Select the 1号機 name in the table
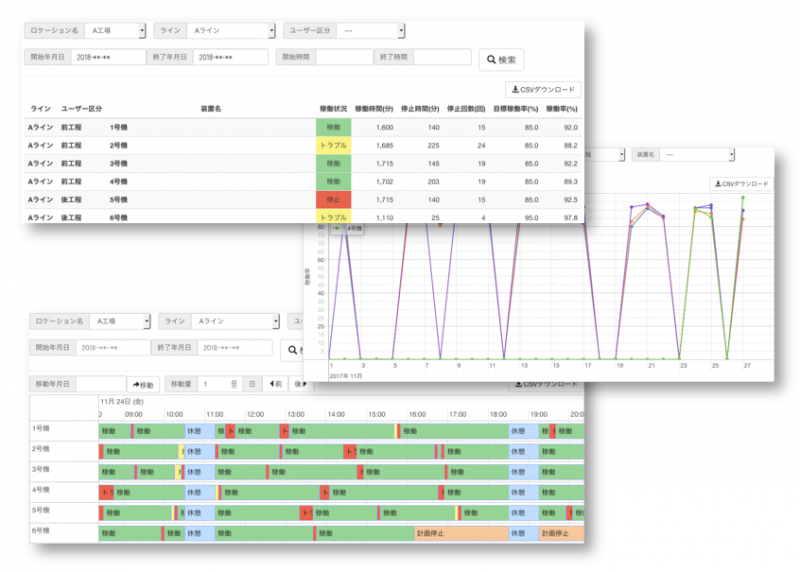 tap(118, 127)
